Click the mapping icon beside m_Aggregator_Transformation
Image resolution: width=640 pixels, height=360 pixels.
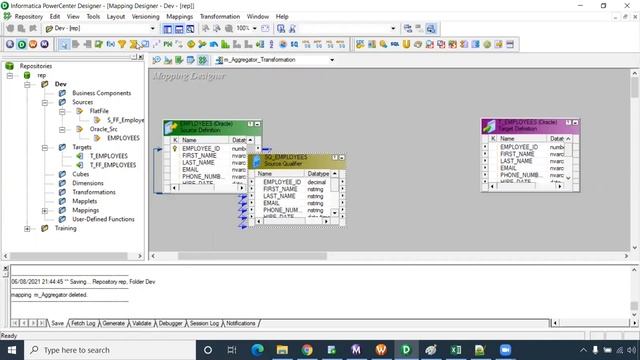coord(219,60)
